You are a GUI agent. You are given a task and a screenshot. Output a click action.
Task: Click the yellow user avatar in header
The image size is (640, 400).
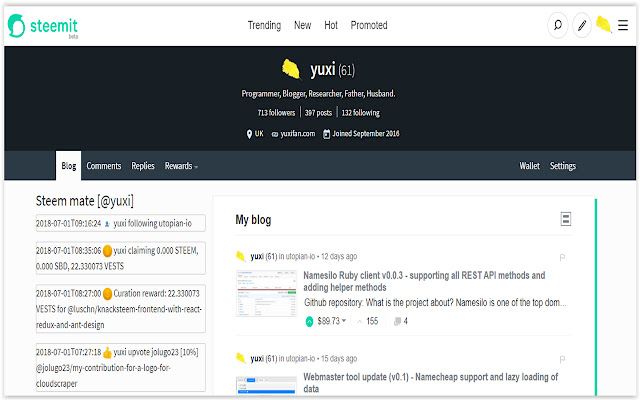(x=603, y=25)
